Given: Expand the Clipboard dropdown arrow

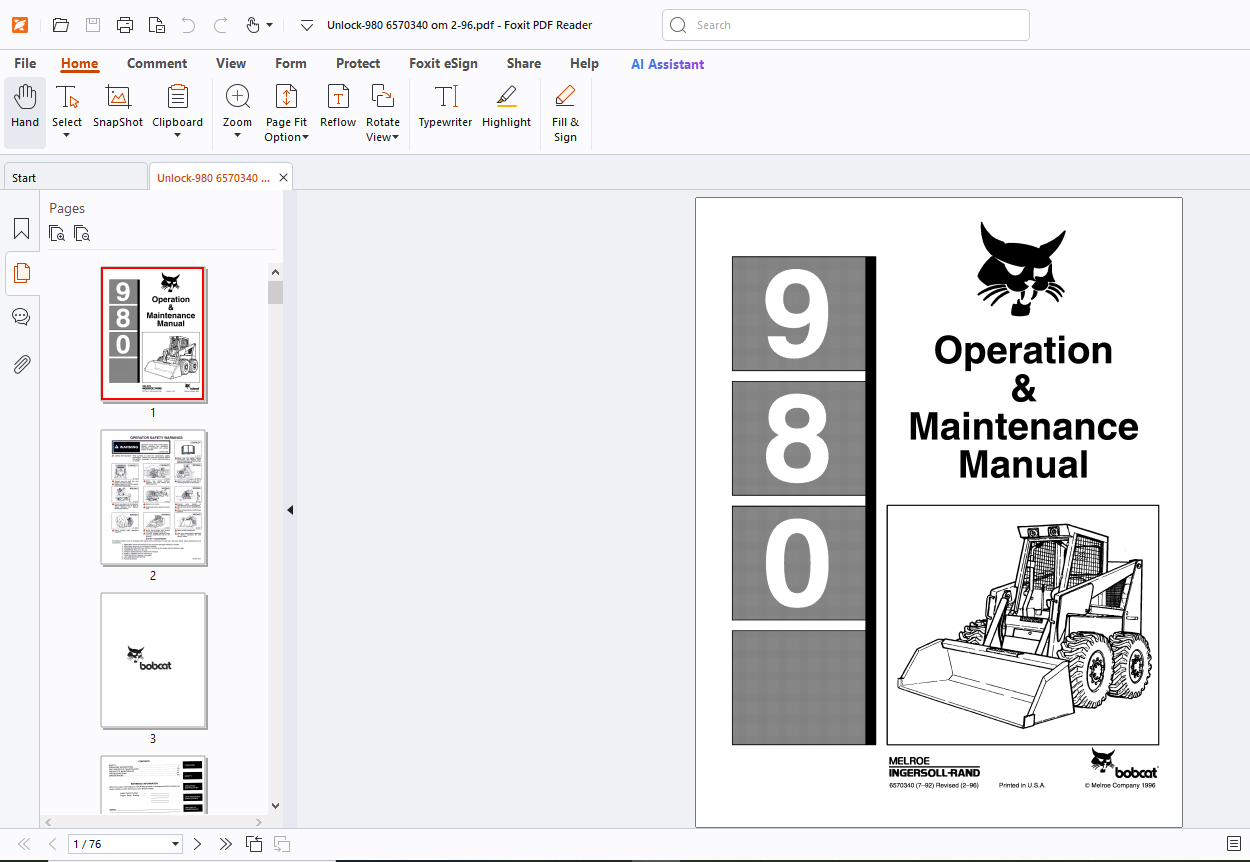Looking at the screenshot, I should pos(177,135).
